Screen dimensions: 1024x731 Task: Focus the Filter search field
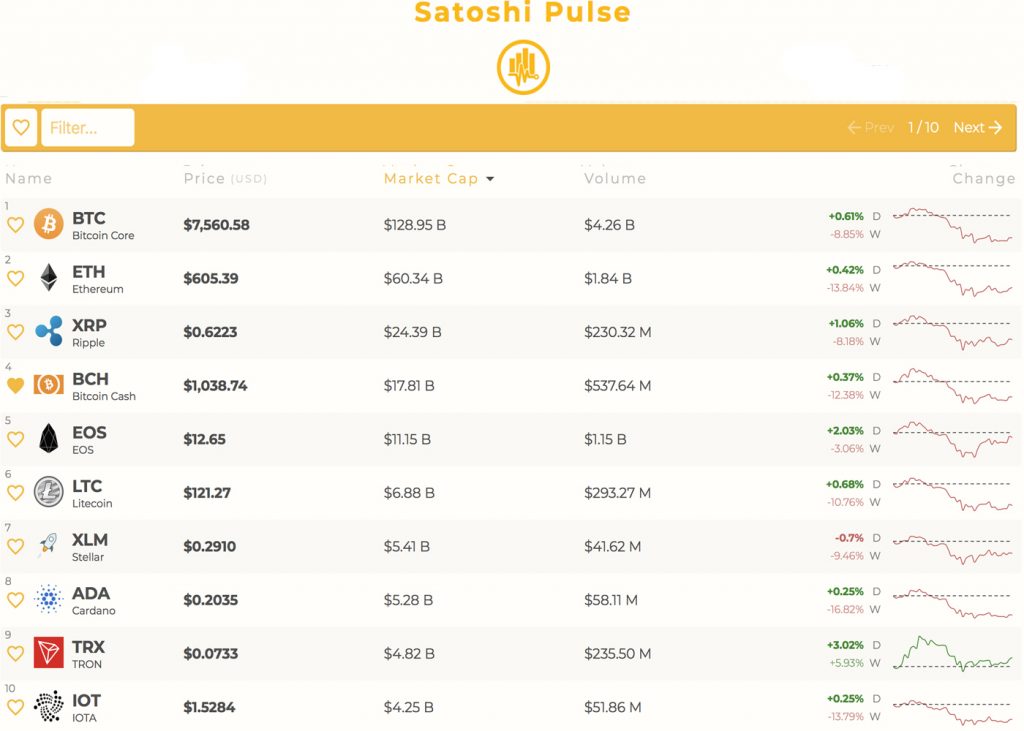click(x=87, y=128)
